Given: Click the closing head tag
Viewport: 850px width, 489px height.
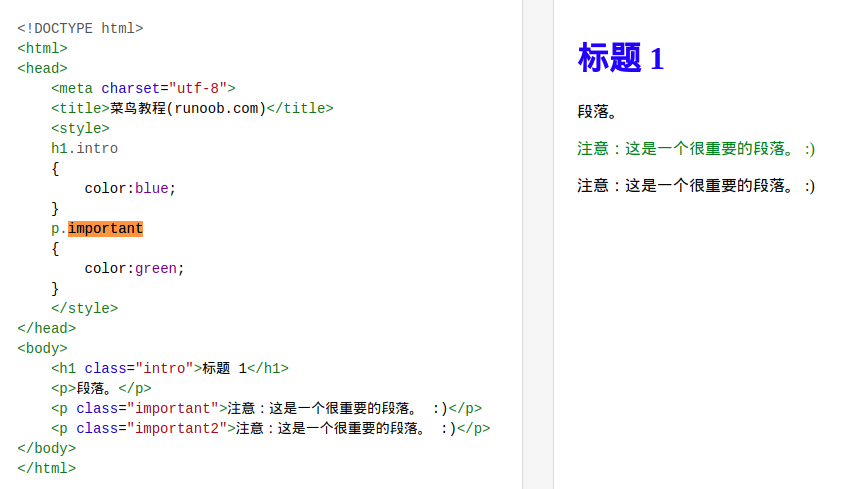Looking at the screenshot, I should click(47, 329).
